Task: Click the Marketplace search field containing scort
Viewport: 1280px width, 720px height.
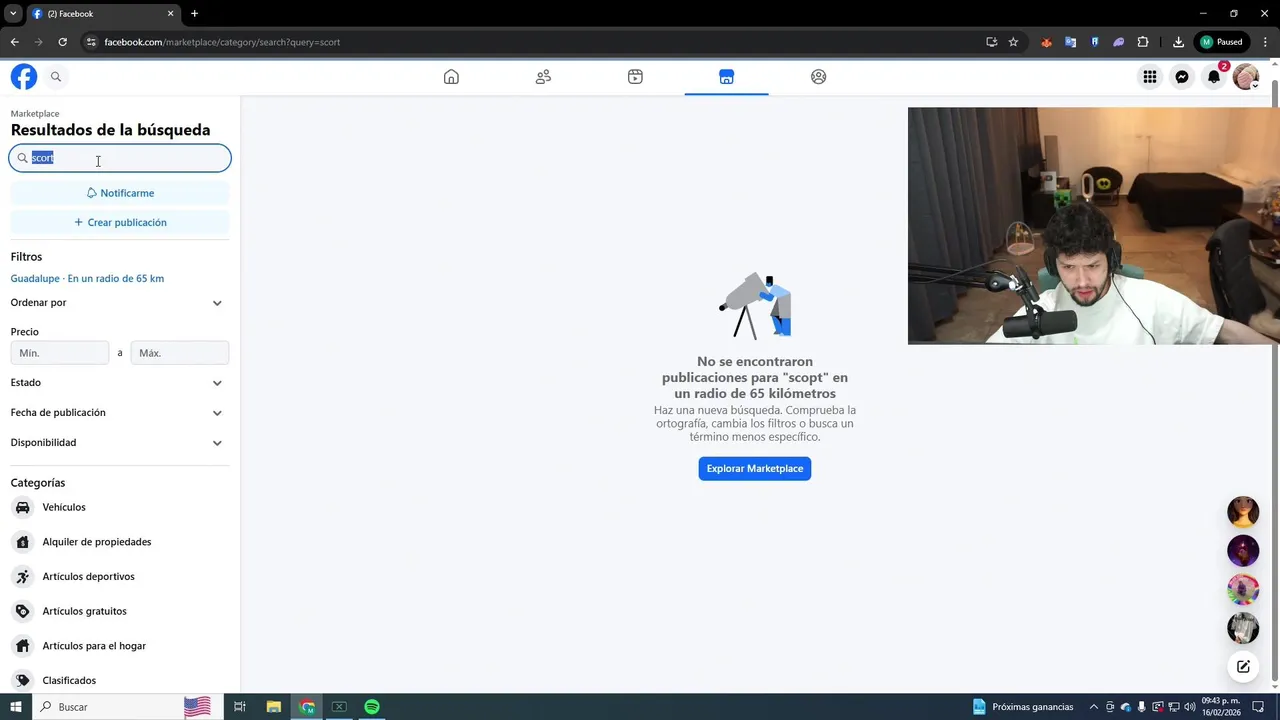Action: point(120,158)
